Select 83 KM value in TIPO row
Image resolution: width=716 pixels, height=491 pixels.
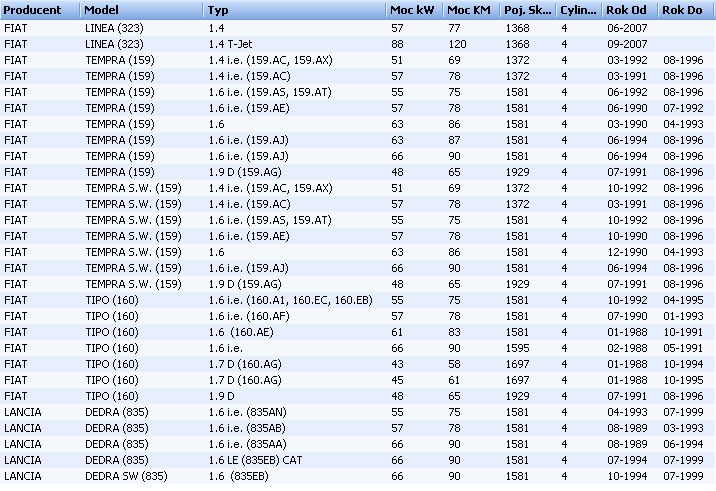(454, 332)
